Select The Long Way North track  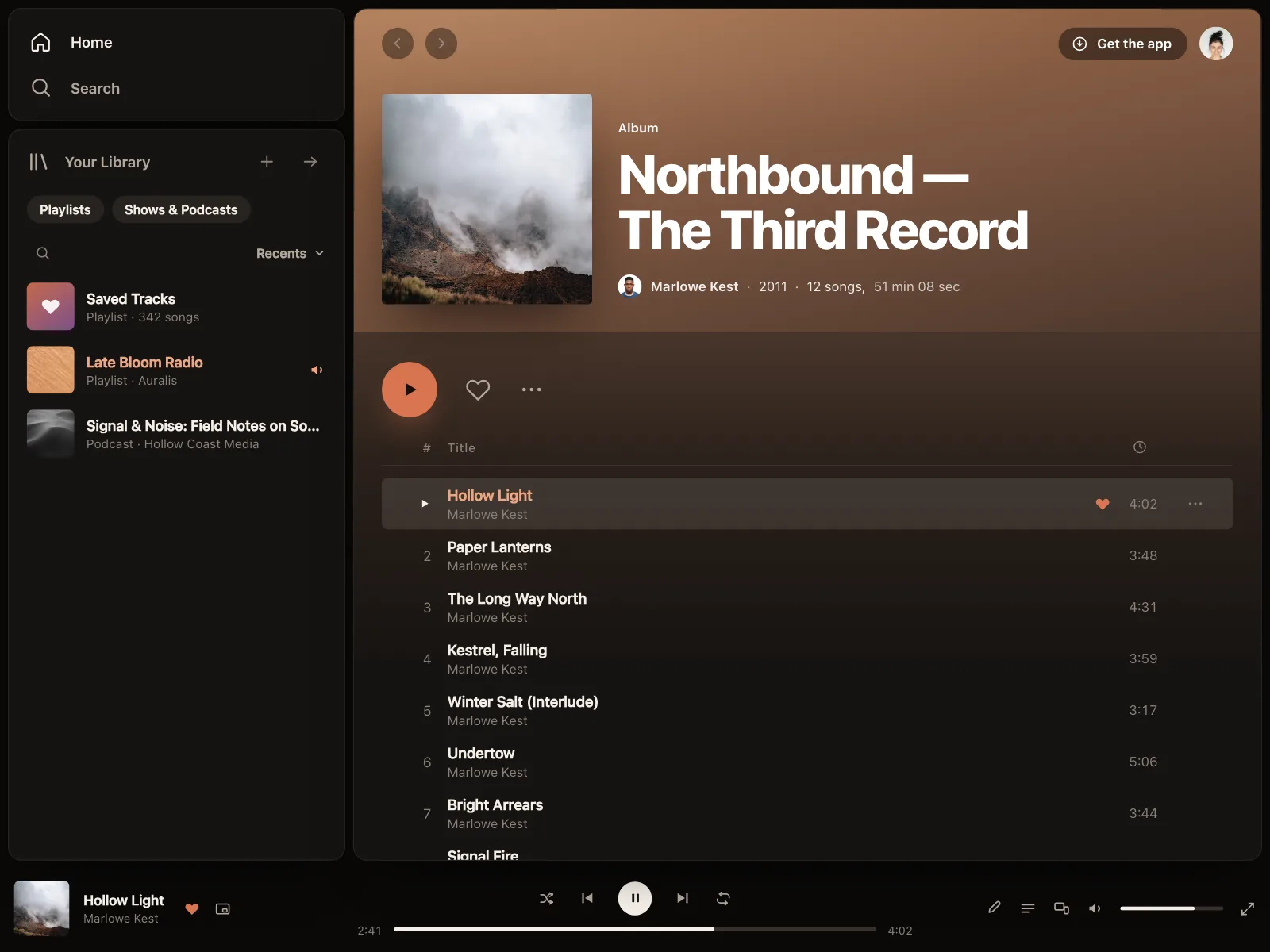tap(807, 607)
